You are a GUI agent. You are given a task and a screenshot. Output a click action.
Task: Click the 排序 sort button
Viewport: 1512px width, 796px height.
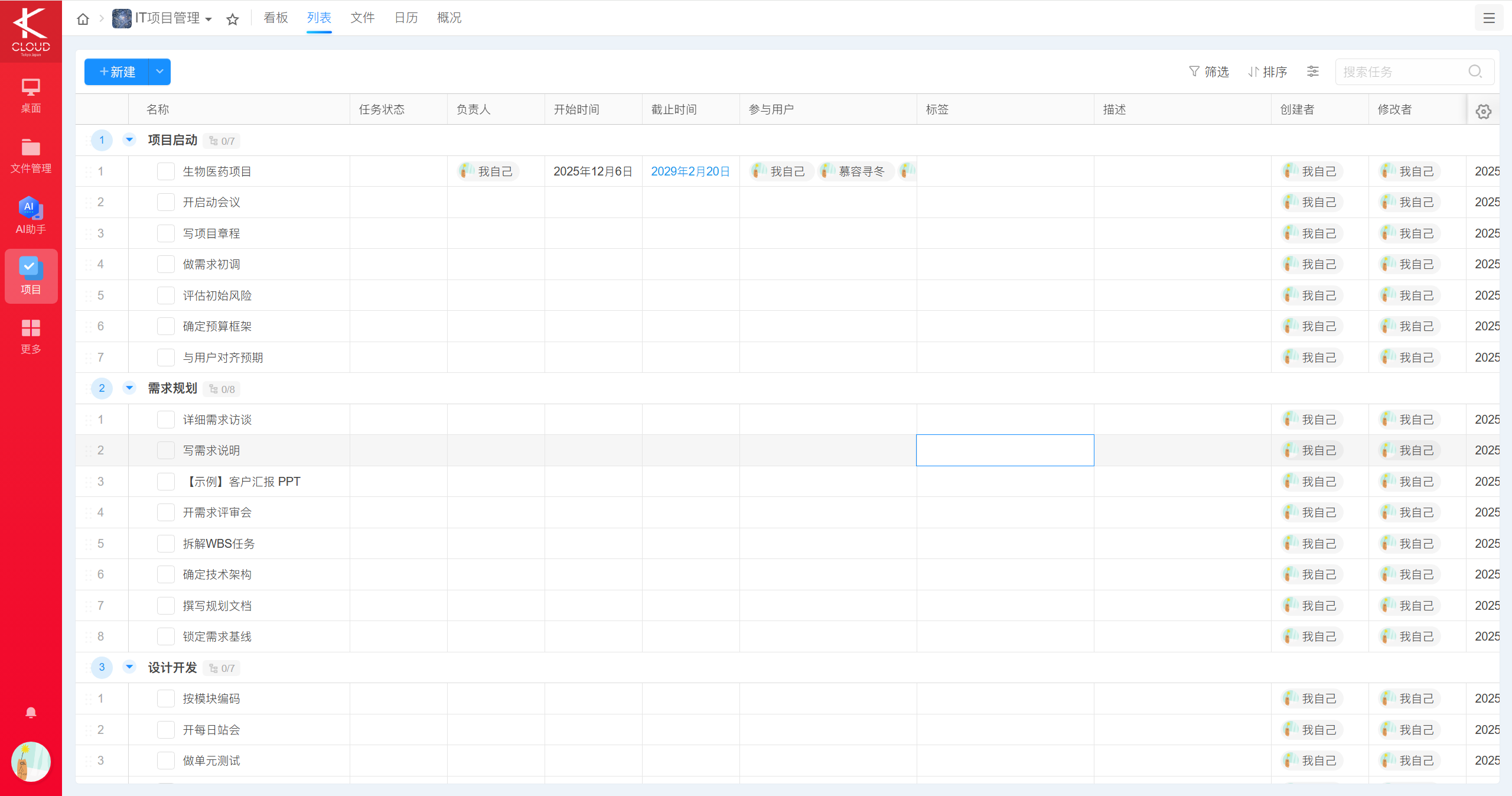pos(1267,72)
